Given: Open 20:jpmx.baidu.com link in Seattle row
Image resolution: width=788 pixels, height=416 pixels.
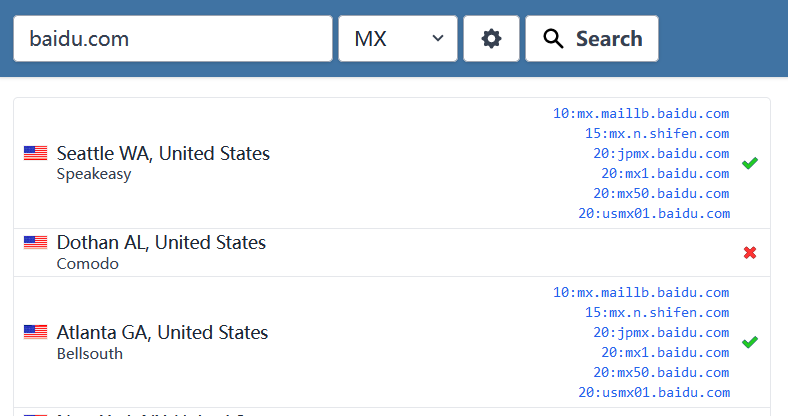Looking at the screenshot, I should click(661, 154).
